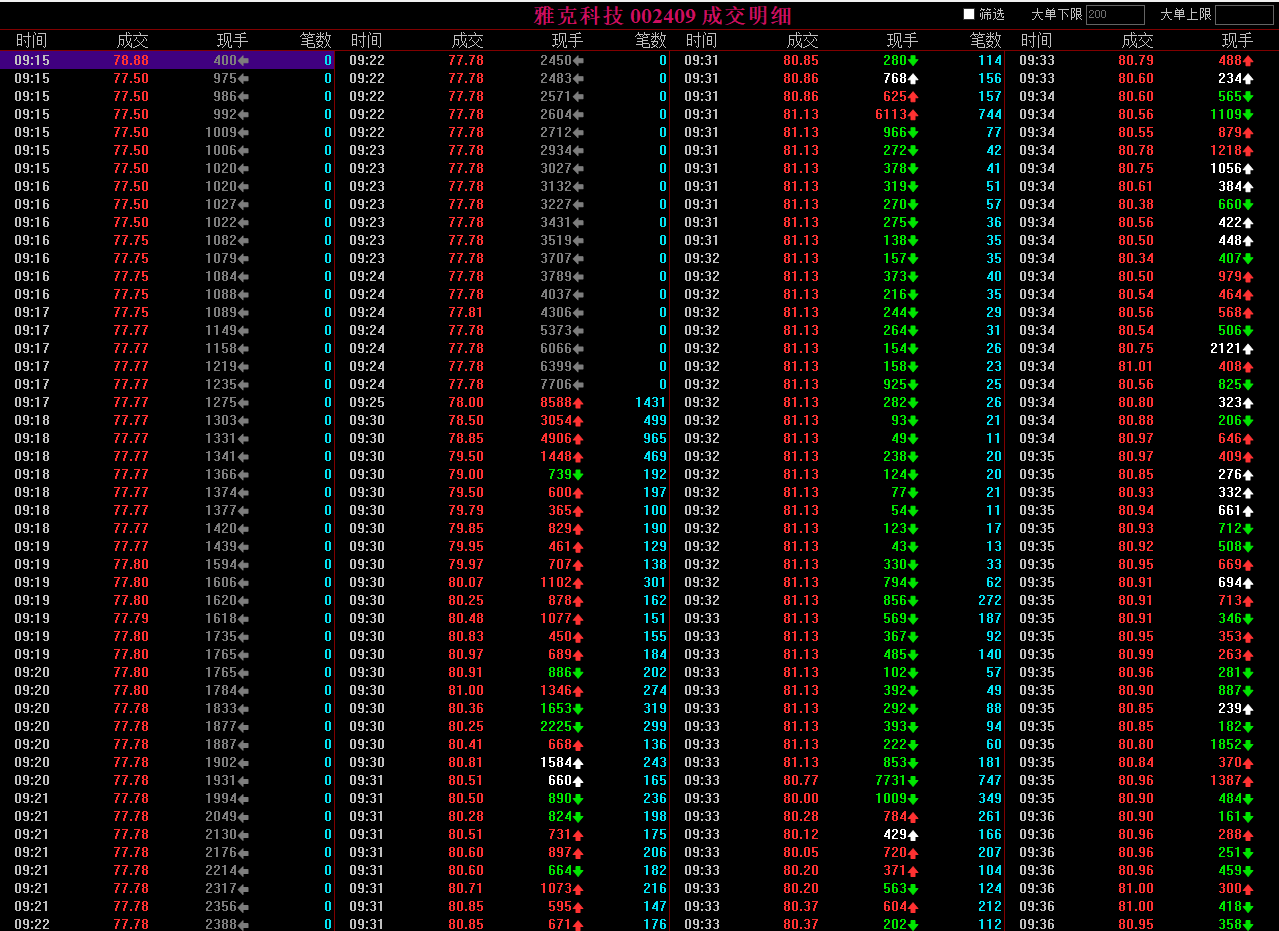Click the green down arrow beside volume 1852
The image size is (1279, 931).
point(1248,744)
